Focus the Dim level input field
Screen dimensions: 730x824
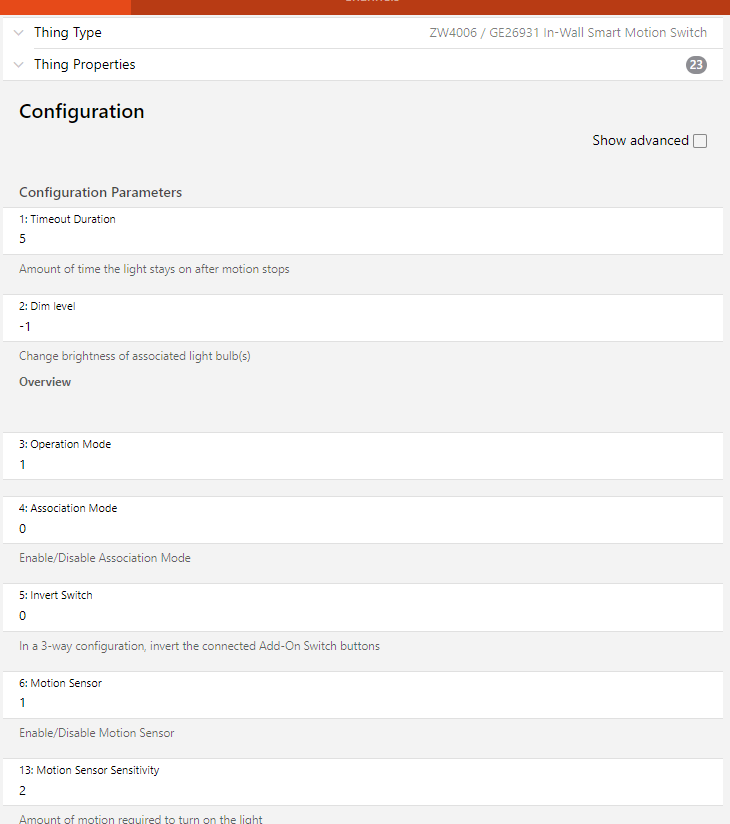click(362, 326)
